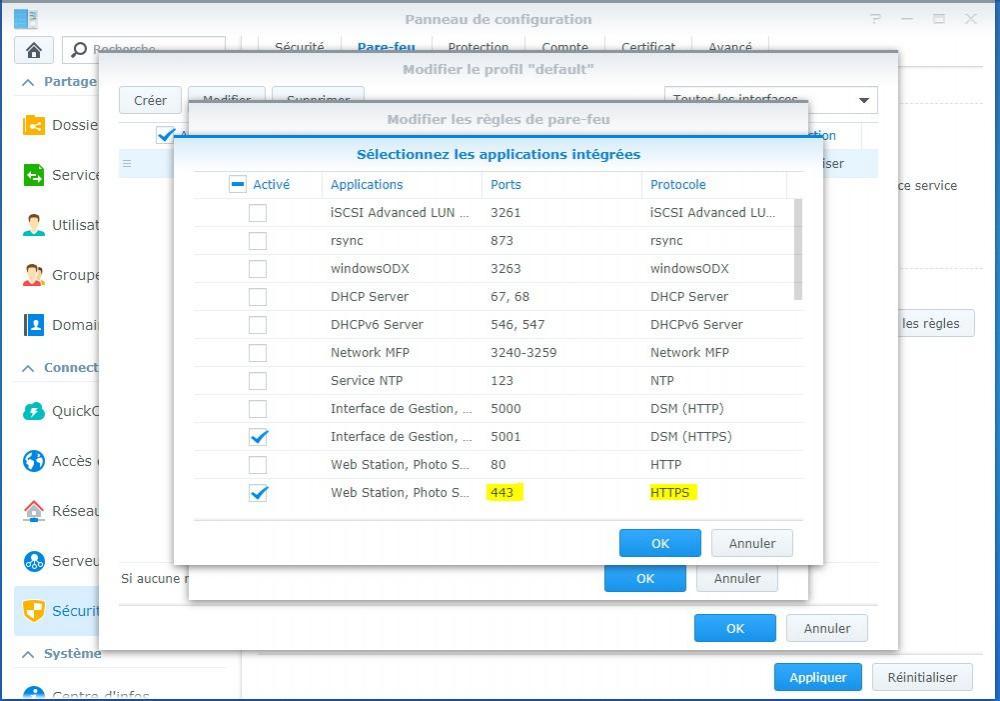
Task: Open the Accès externe globe icon
Action: [34, 461]
